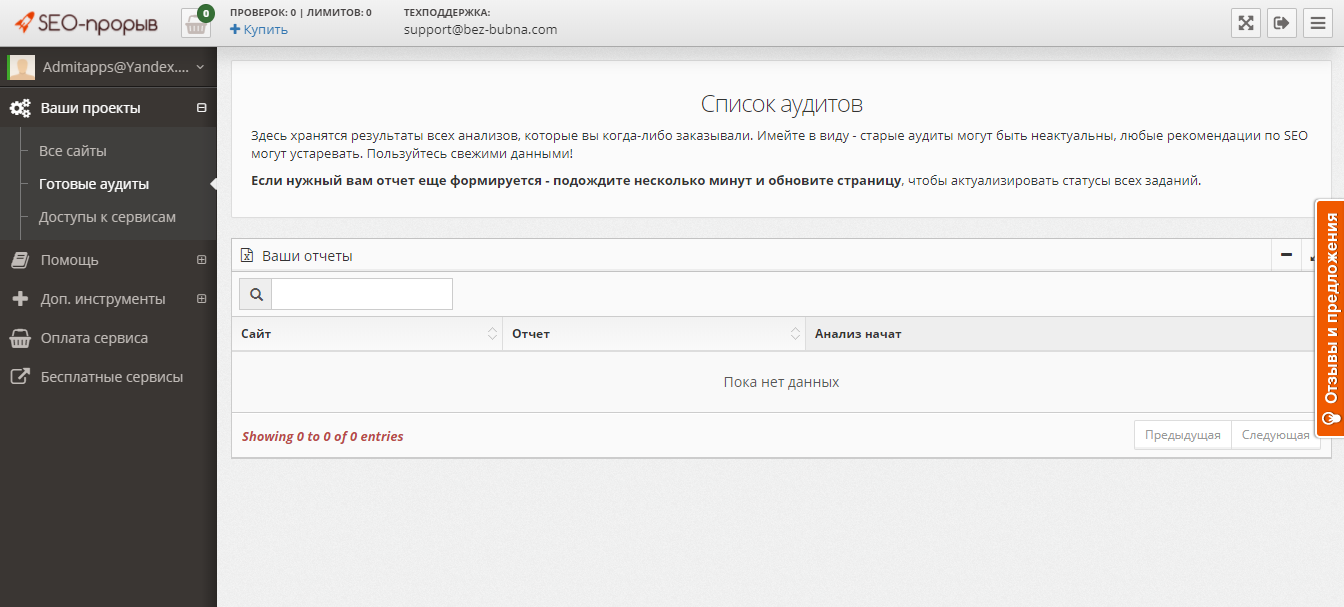The image size is (1344, 607).
Task: Click the basket icon beside Оплата сервиса
Action: coord(20,338)
